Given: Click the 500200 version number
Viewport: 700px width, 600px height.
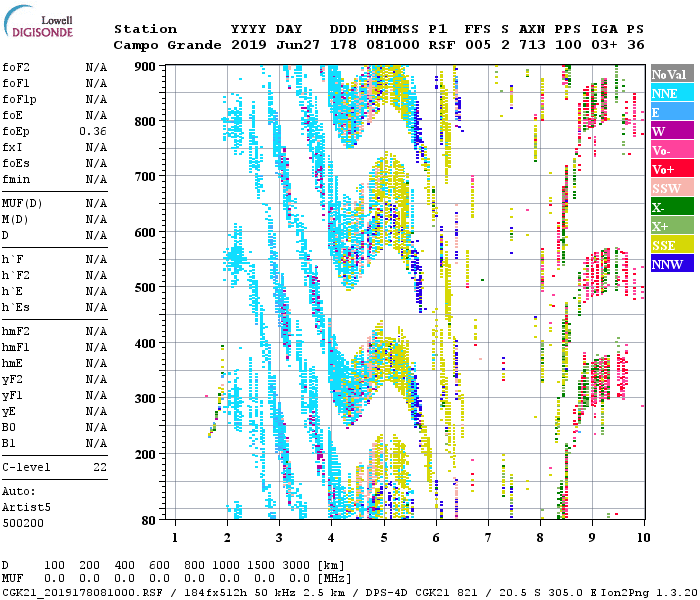Looking at the screenshot, I should click(x=23, y=523).
